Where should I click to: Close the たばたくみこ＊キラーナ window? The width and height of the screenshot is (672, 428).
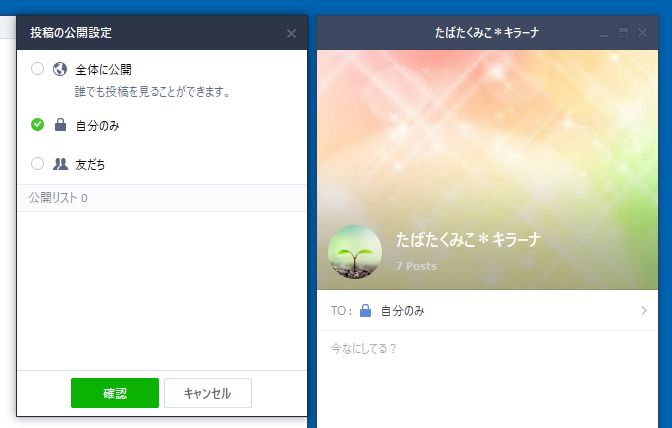tap(642, 33)
